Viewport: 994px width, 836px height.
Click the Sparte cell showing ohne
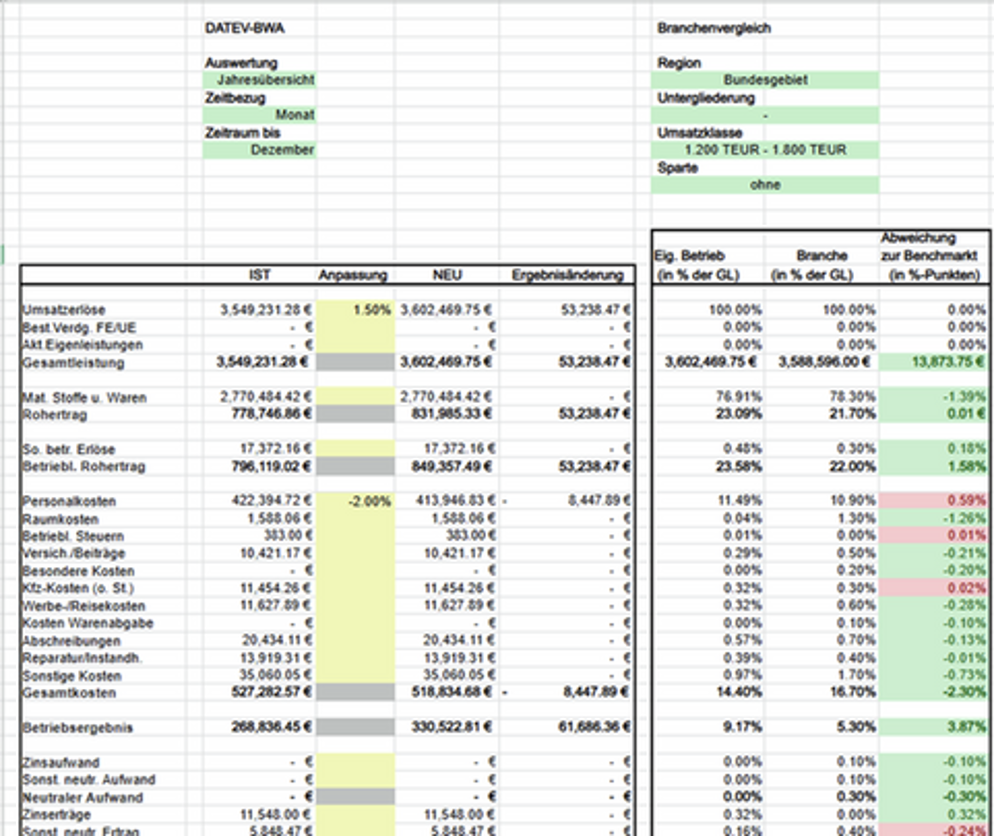(766, 185)
